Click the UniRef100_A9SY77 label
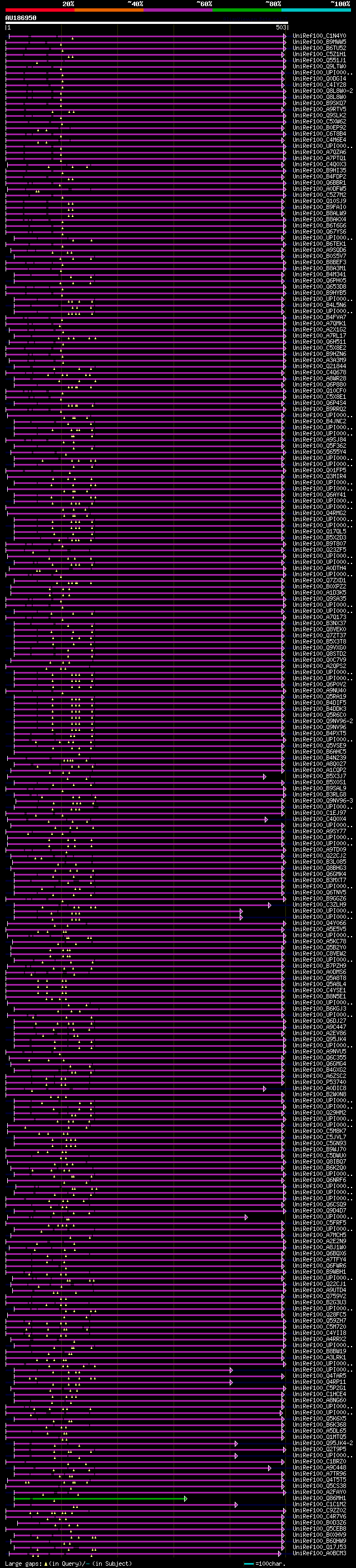This screenshot has height=1568, width=356. pyautogui.click(x=319, y=831)
